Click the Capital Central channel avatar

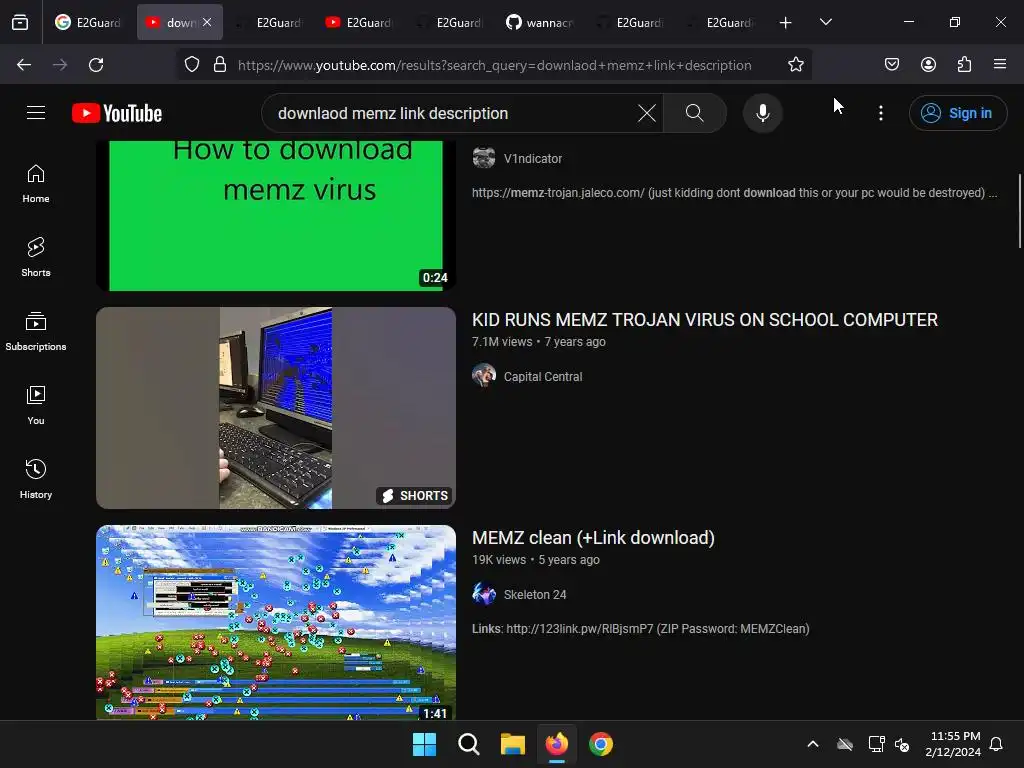(484, 376)
